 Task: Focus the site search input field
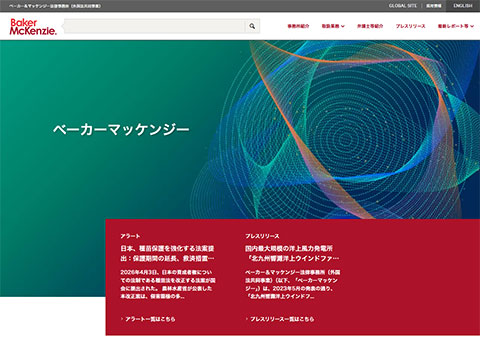pos(155,26)
